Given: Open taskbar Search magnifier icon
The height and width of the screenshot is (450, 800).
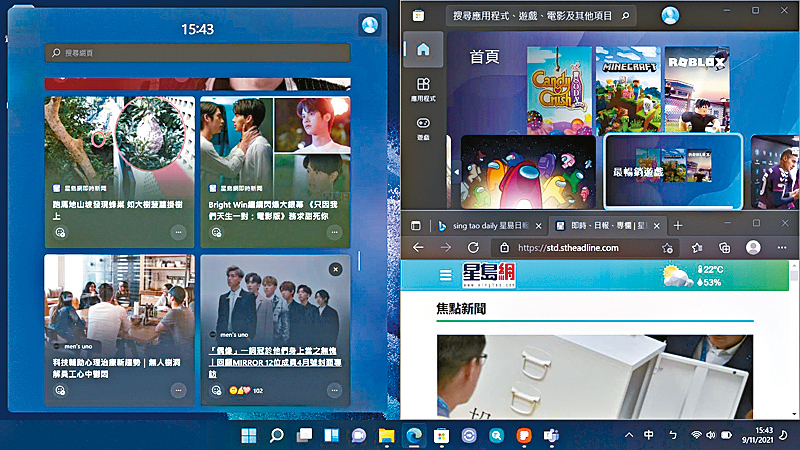Looking at the screenshot, I should click(277, 436).
